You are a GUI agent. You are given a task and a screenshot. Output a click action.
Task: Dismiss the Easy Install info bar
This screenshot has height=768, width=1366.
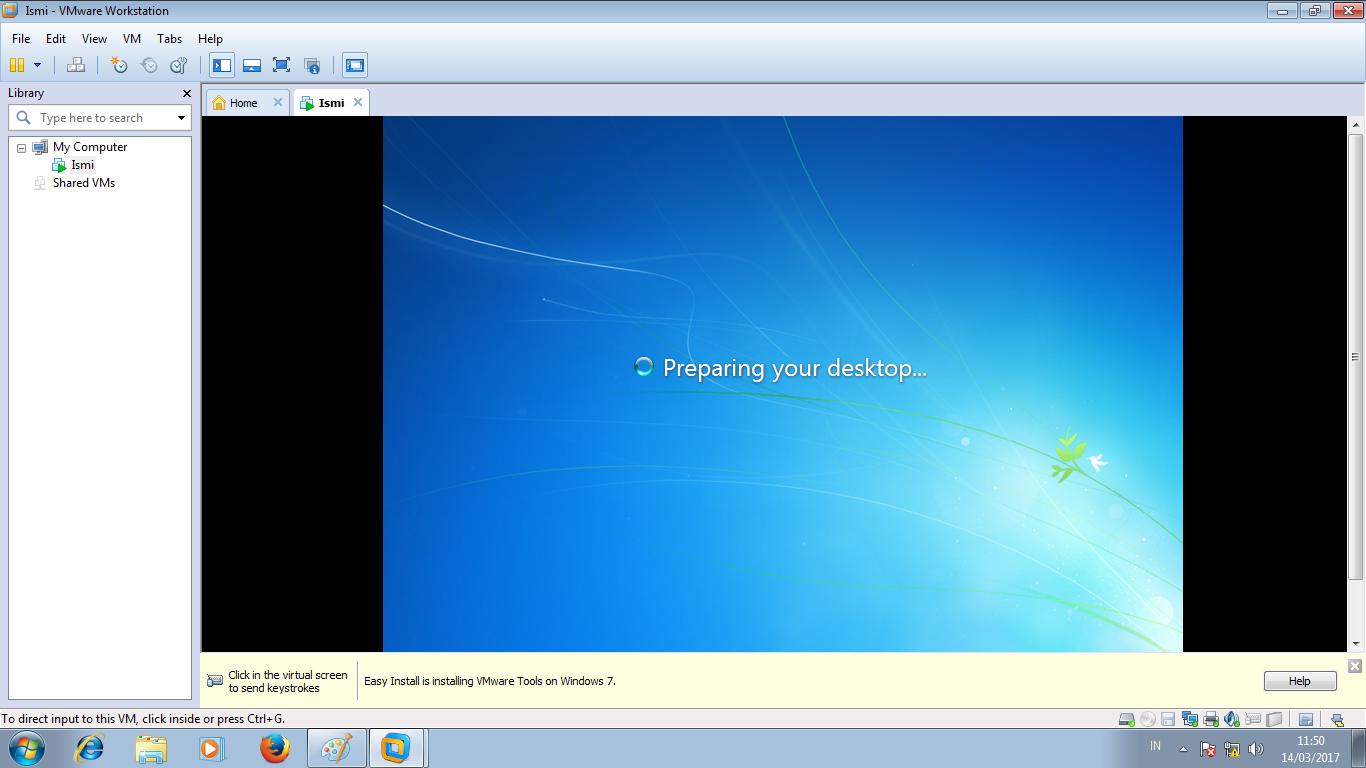pos(1355,666)
